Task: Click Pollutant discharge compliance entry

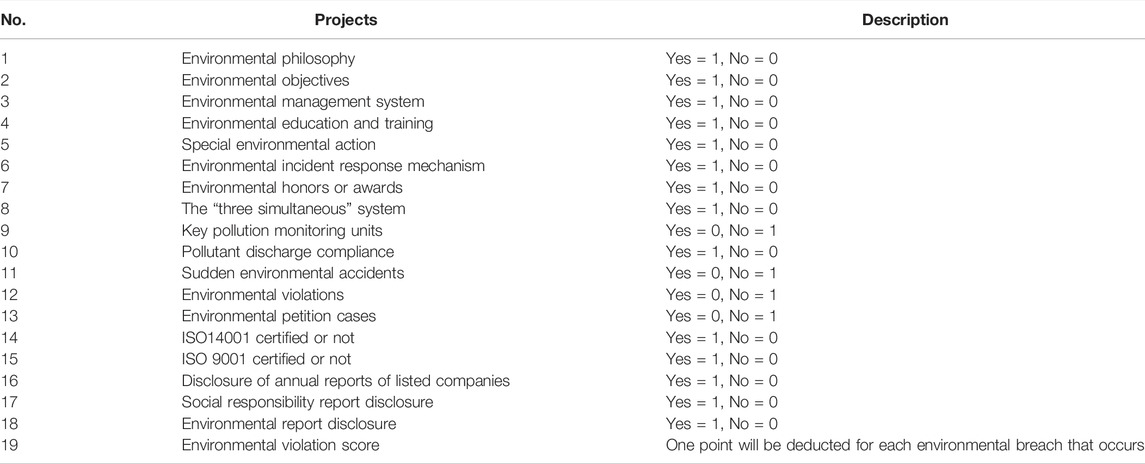Action: tap(288, 252)
